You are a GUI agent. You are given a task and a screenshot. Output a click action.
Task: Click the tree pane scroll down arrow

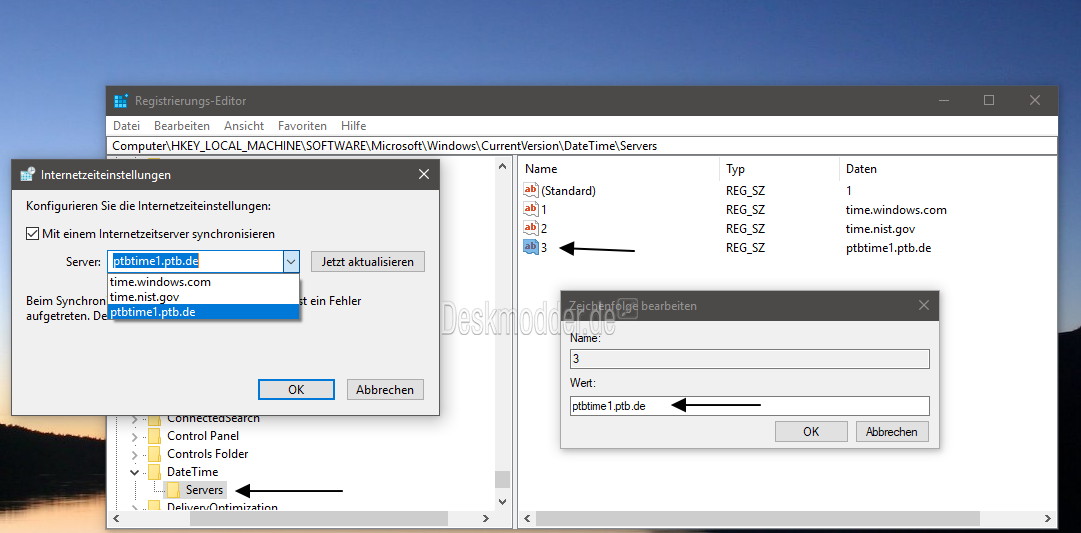click(x=503, y=503)
